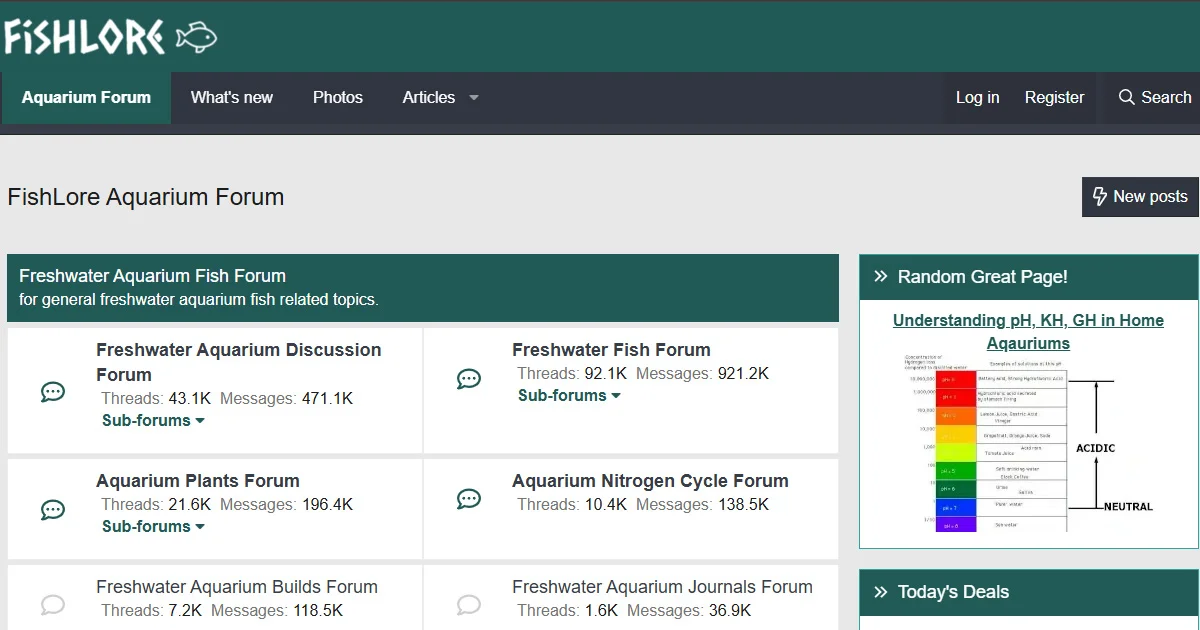
Task: Click the grey speech bubble icon for Freshwater Aquarium Builds Forum
Action: click(x=53, y=604)
